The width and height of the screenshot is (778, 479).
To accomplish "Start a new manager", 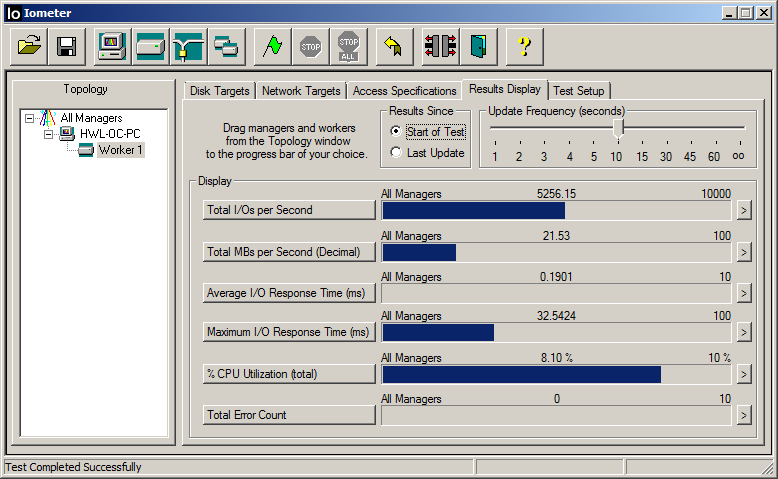I will tap(113, 47).
